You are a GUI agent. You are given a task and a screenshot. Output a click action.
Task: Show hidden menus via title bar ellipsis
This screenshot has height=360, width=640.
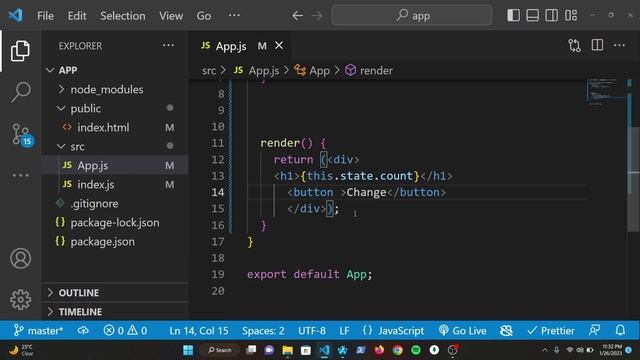[234, 16]
